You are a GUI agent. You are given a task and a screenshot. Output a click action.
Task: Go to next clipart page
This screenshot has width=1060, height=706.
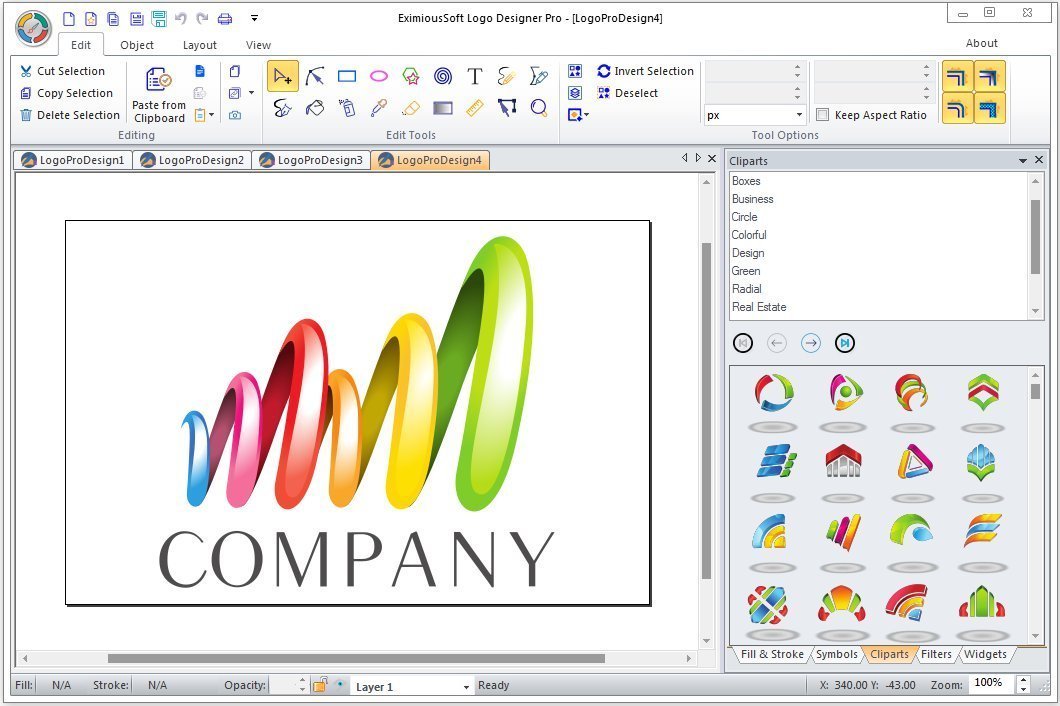[x=811, y=343]
